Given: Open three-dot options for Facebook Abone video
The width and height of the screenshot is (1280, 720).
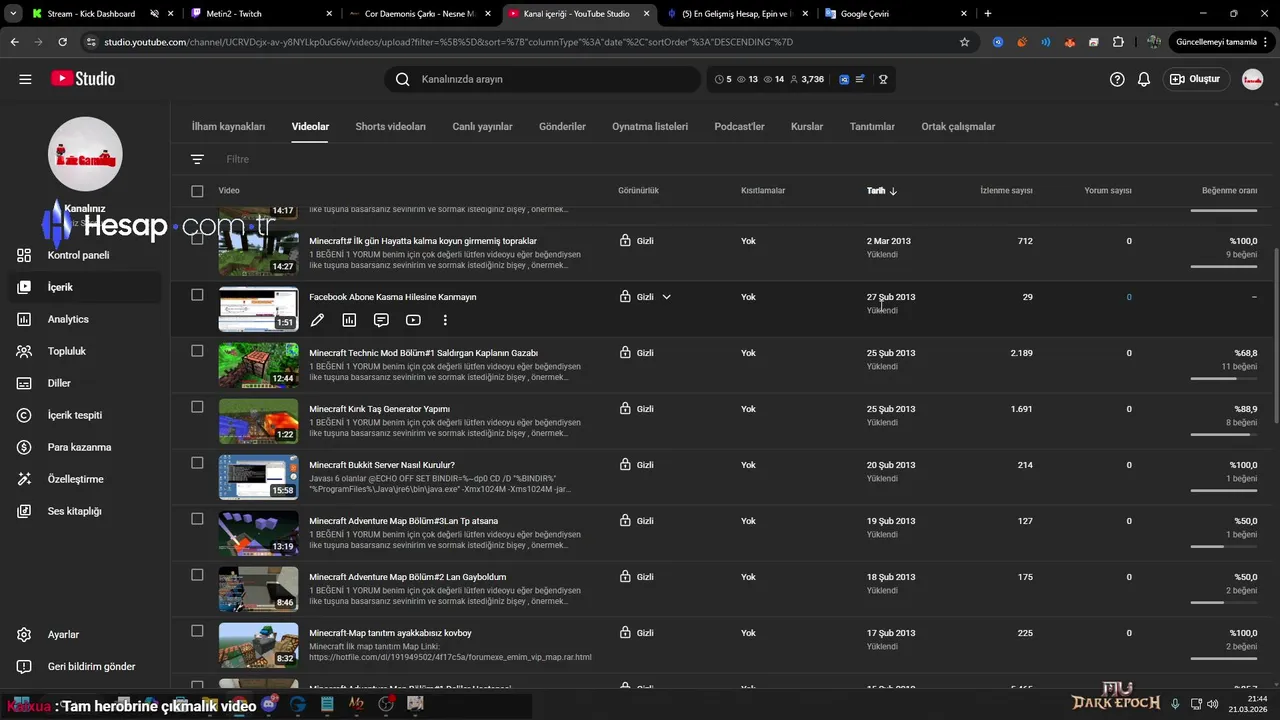Looking at the screenshot, I should (445, 320).
